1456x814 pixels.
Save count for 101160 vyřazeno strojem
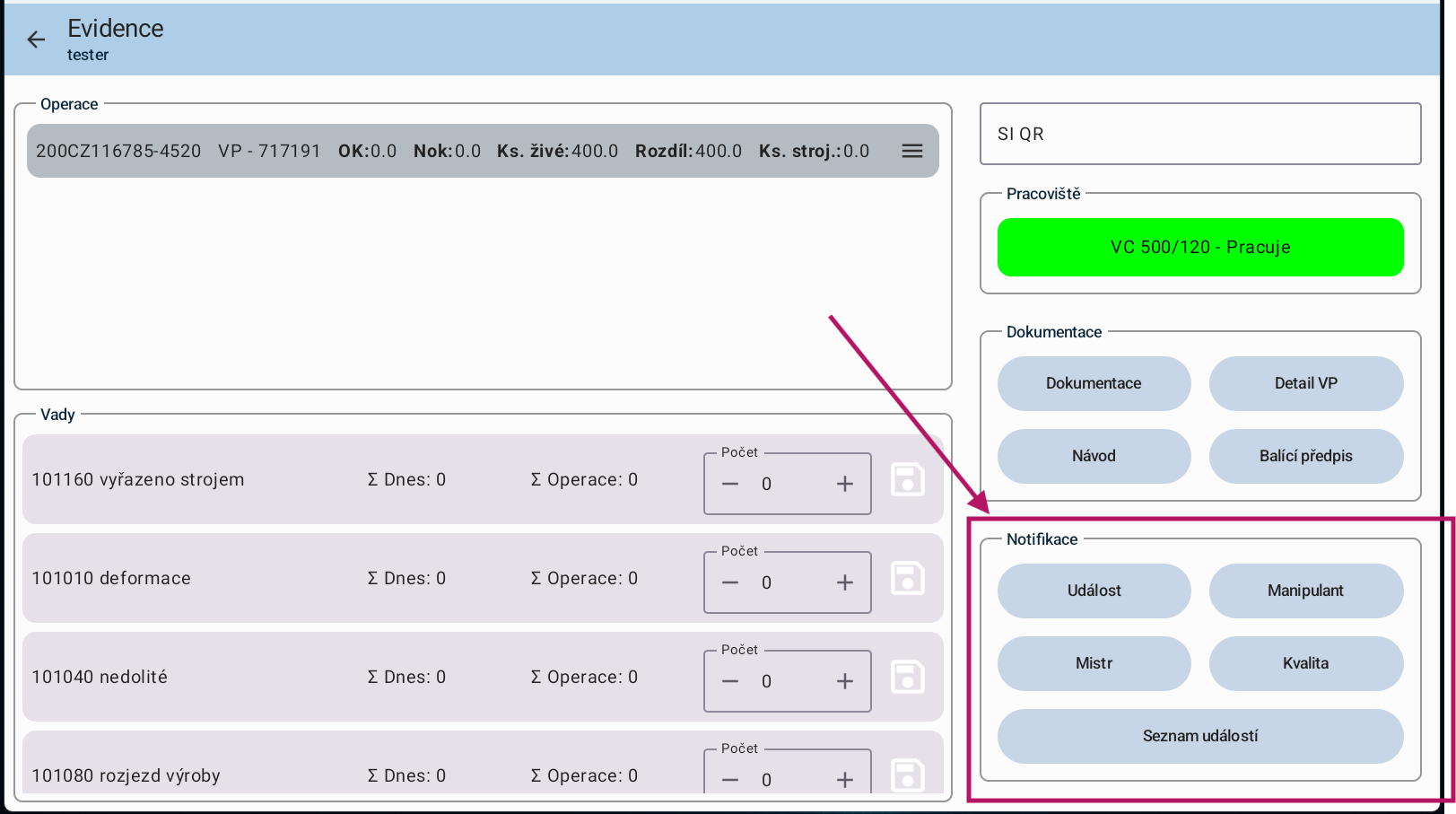point(907,480)
